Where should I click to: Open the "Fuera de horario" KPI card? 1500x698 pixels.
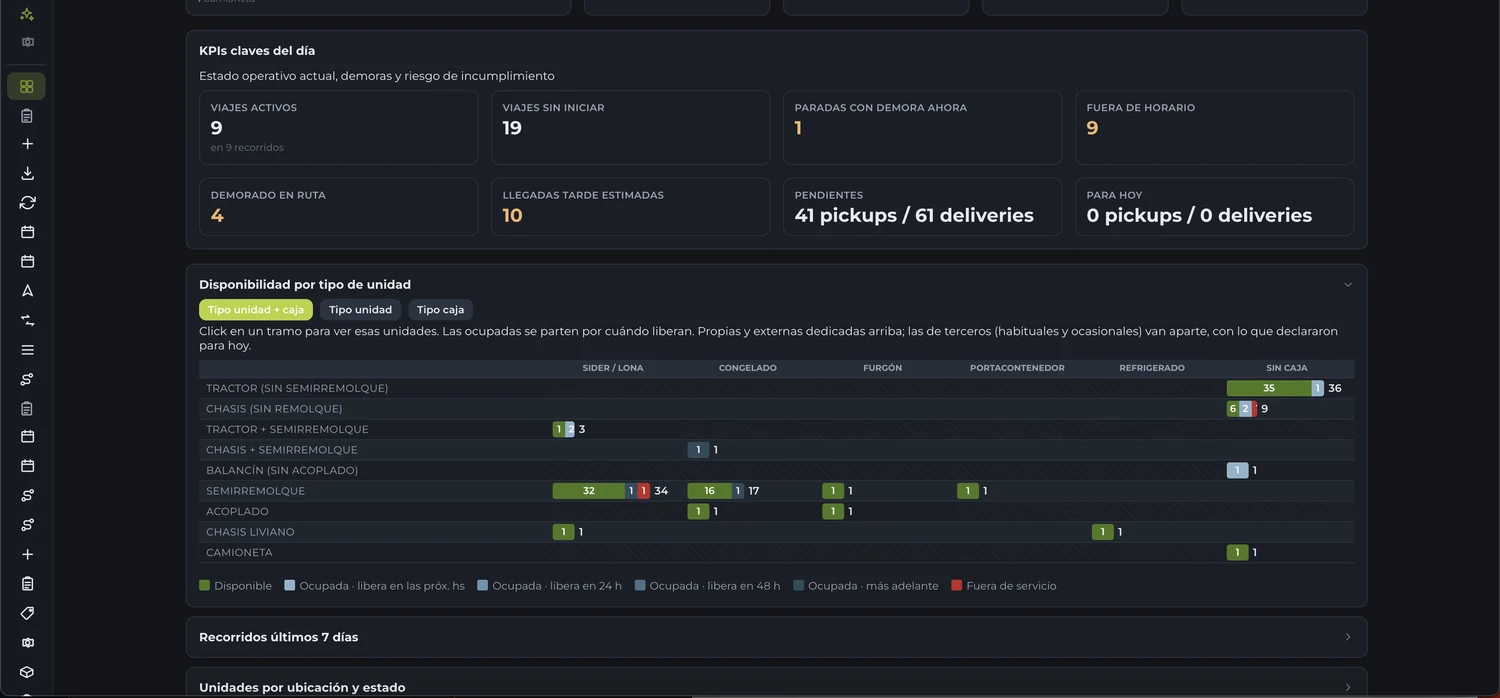pos(1214,127)
